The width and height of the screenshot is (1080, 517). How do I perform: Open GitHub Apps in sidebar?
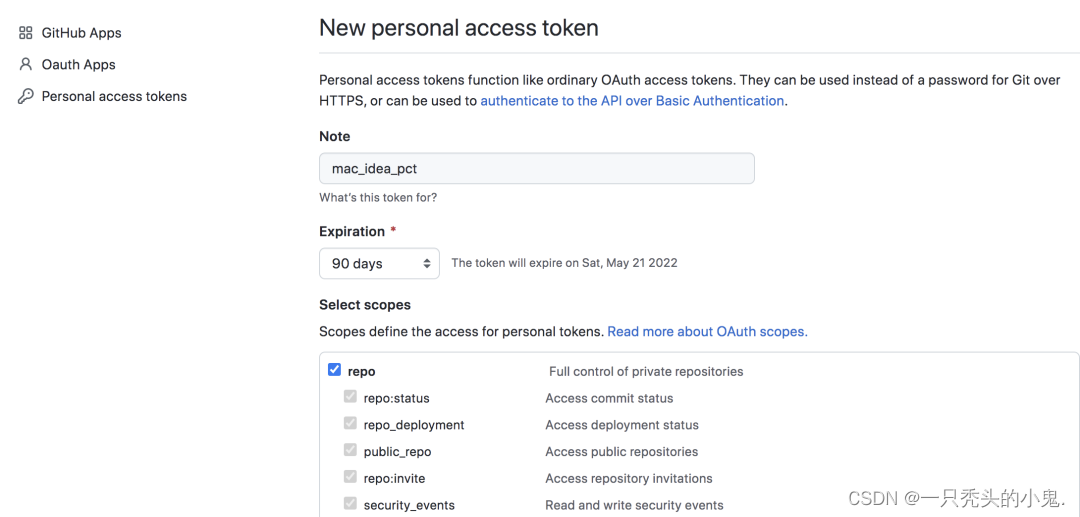(x=81, y=32)
